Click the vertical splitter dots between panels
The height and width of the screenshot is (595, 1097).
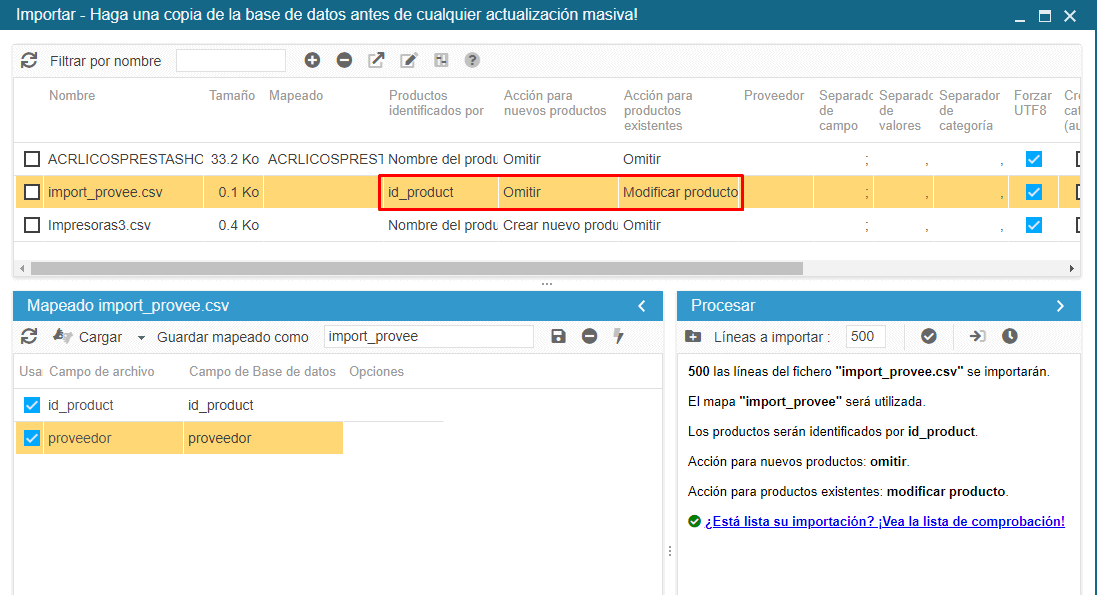[670, 552]
